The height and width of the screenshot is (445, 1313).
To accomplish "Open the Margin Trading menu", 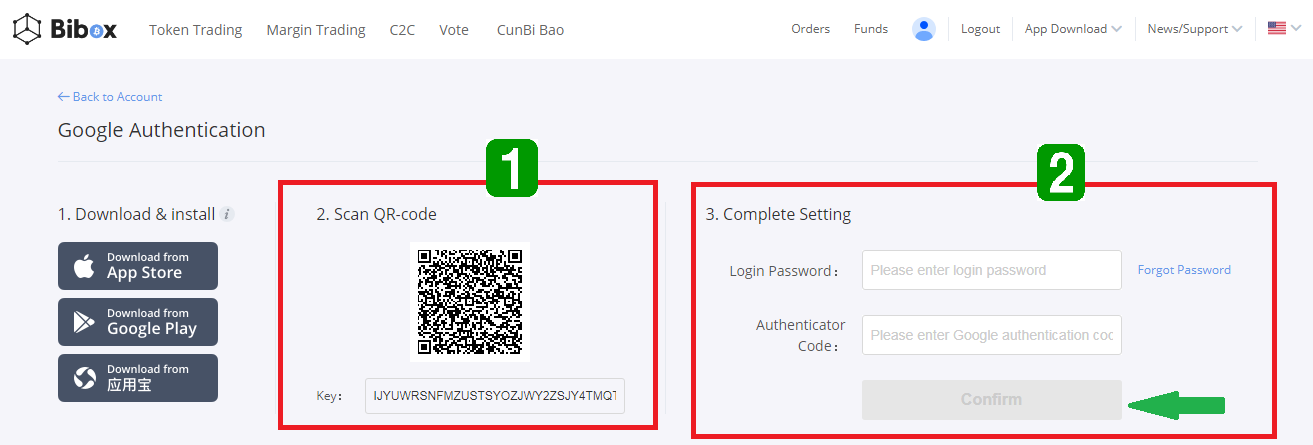I will [316, 30].
